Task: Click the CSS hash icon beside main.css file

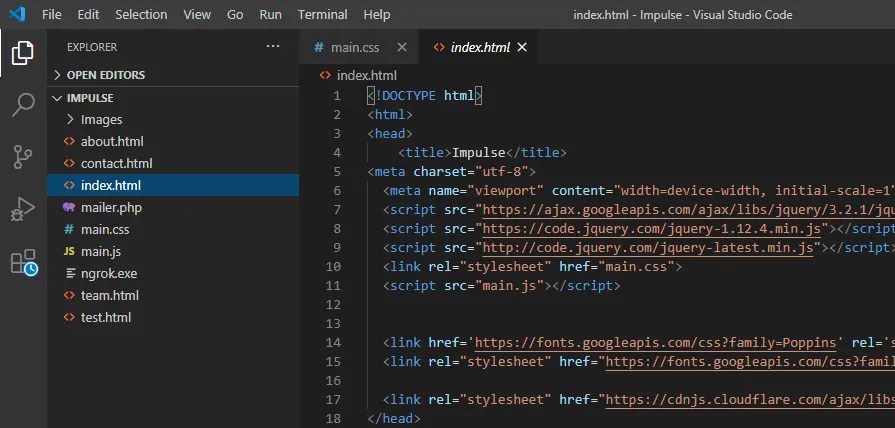Action: pos(69,229)
